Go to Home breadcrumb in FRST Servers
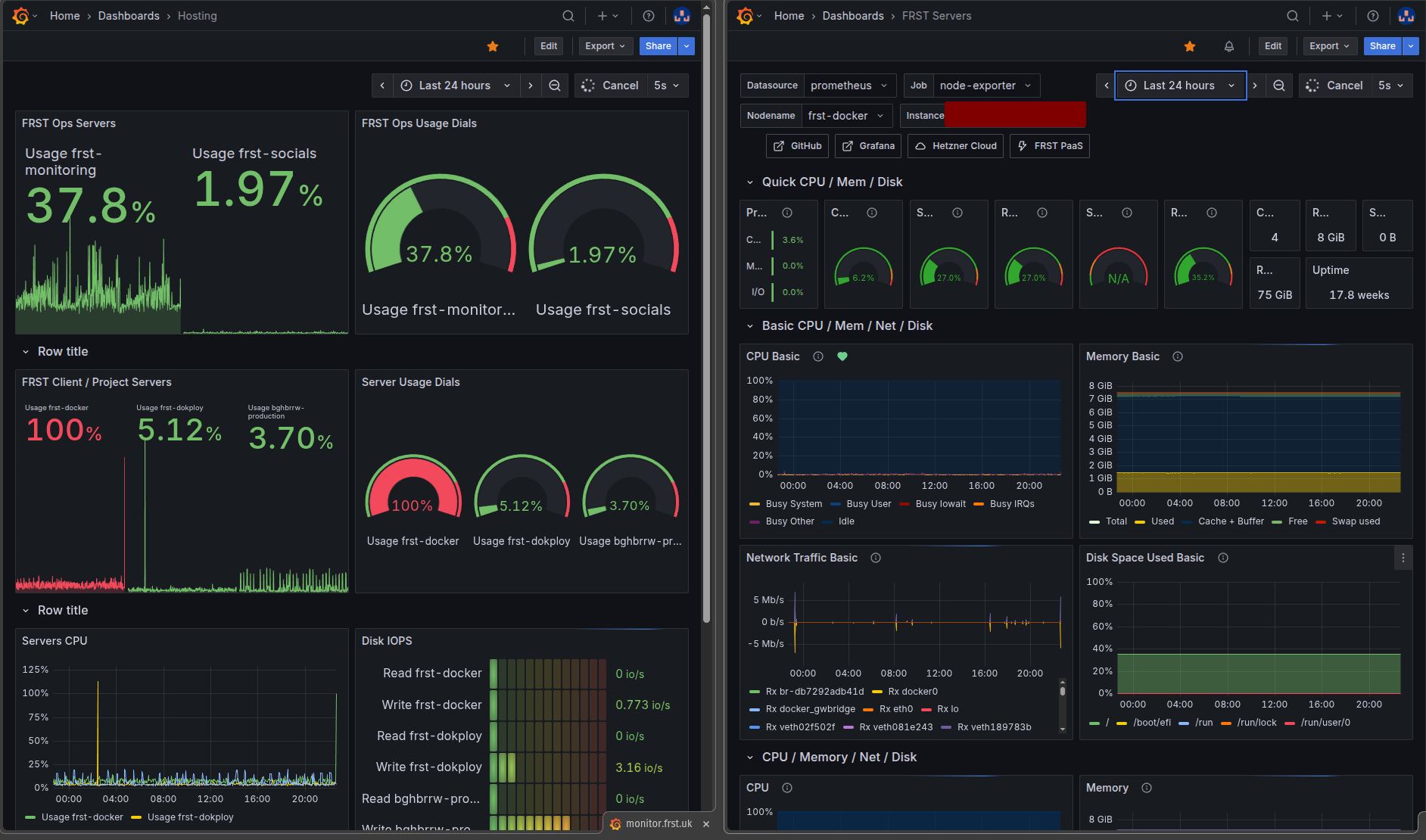The width and height of the screenshot is (1426, 840). [x=789, y=16]
